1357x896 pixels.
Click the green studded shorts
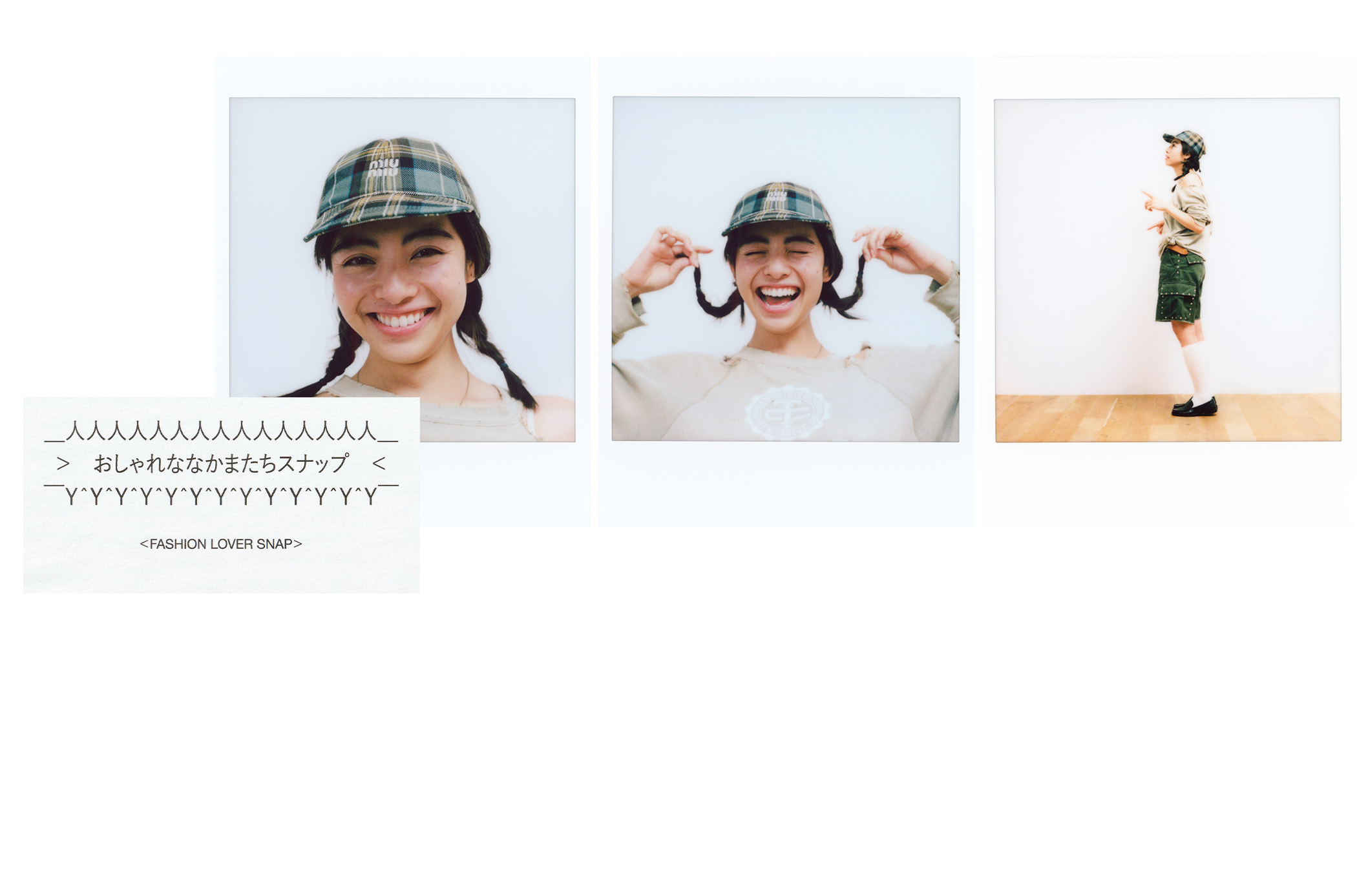coord(1180,286)
